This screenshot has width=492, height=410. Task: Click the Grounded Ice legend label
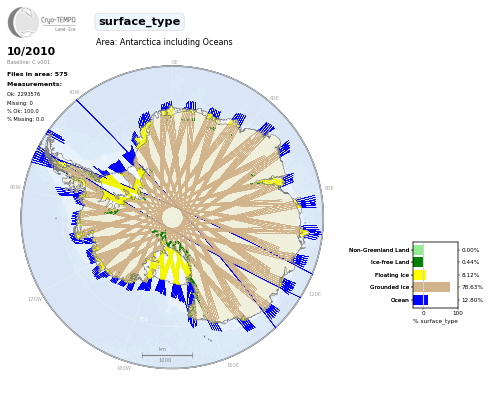pyautogui.click(x=389, y=287)
